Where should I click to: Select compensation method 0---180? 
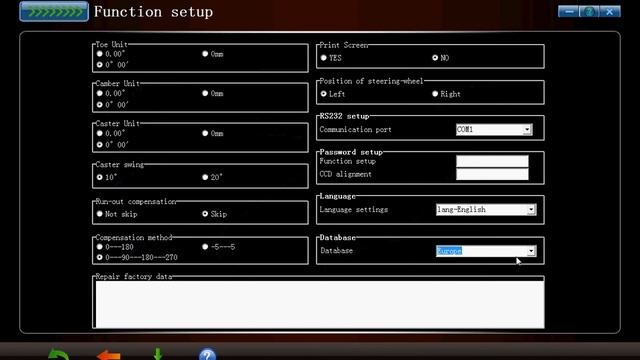[100, 247]
